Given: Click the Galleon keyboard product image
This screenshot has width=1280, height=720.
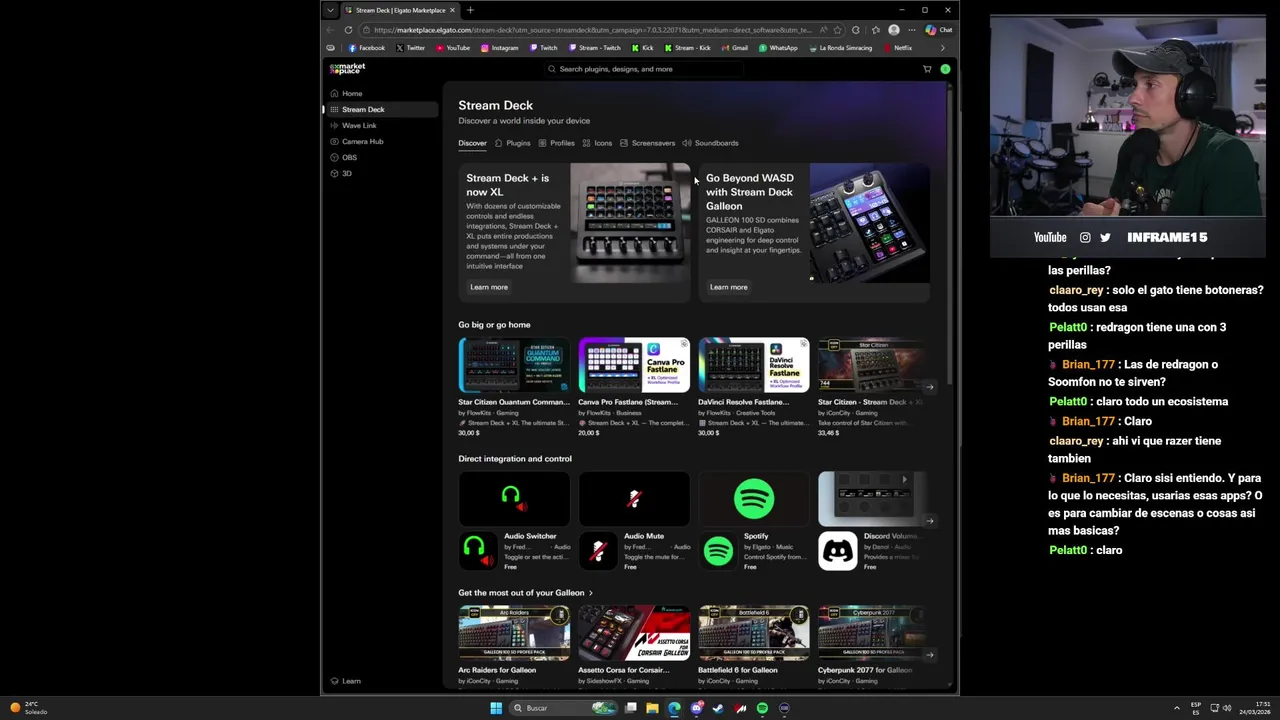Looking at the screenshot, I should click(869, 223).
